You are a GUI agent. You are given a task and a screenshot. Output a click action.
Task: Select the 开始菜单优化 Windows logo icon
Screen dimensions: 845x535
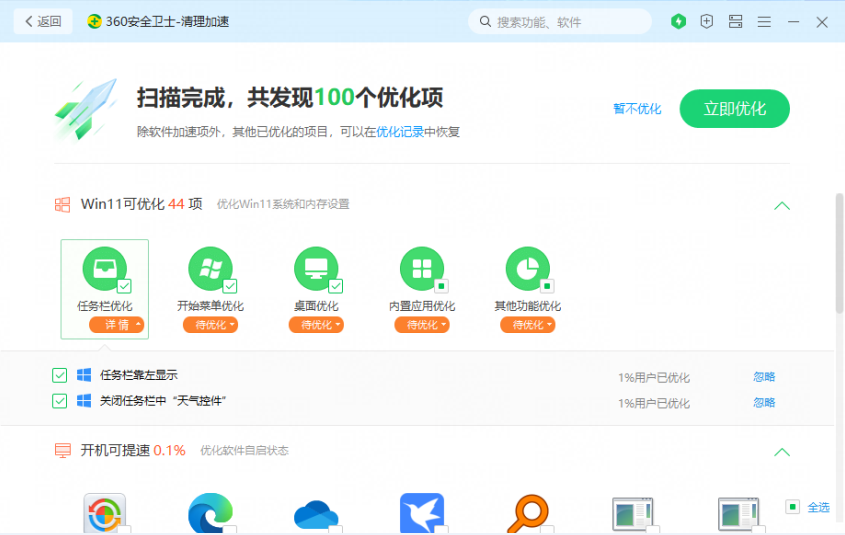coord(210,269)
